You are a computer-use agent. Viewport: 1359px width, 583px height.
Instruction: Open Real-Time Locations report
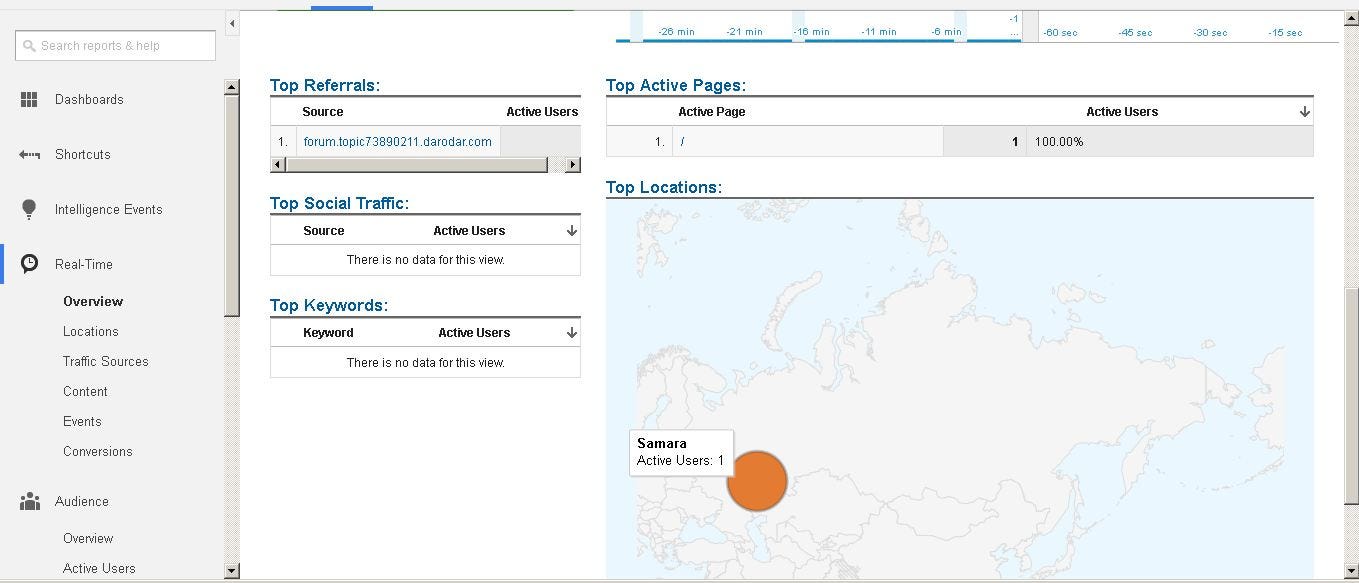tap(91, 331)
